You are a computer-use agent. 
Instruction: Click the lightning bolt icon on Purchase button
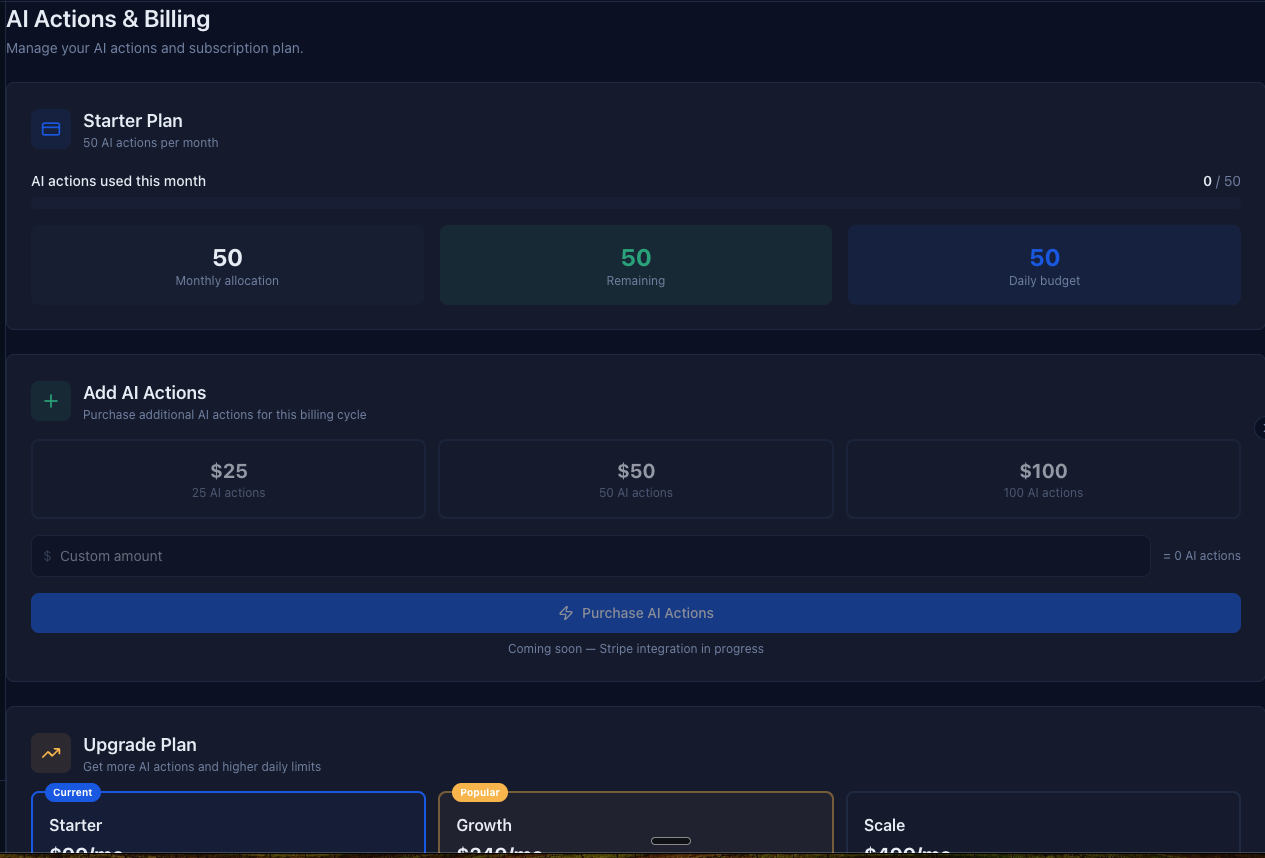click(566, 613)
